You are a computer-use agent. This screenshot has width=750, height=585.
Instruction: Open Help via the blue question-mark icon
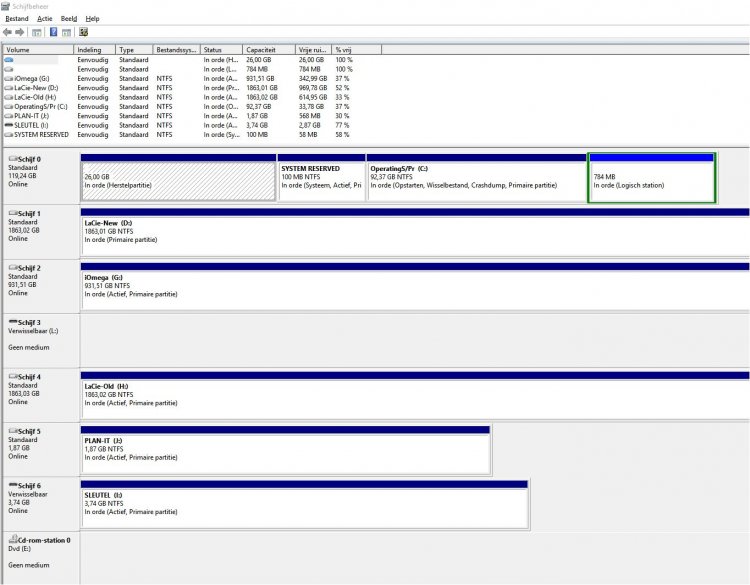click(53, 32)
